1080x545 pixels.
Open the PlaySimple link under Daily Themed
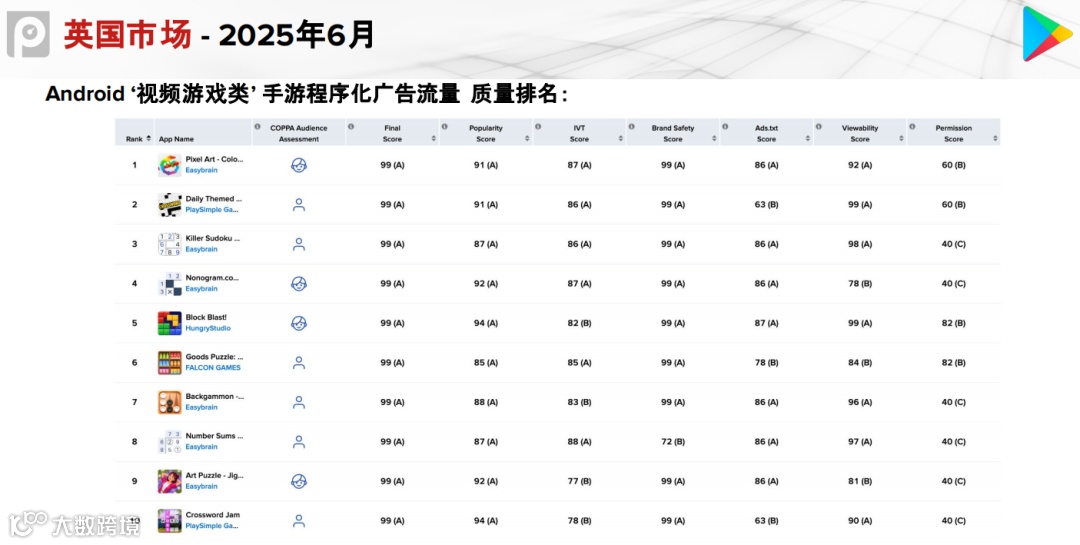pos(212,209)
